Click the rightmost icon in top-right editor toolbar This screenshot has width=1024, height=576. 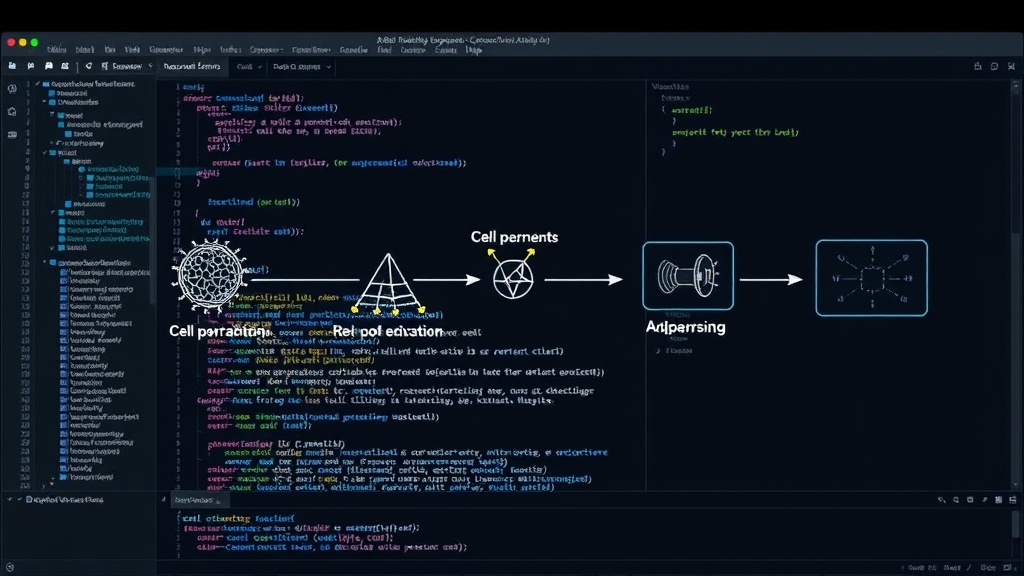1011,67
